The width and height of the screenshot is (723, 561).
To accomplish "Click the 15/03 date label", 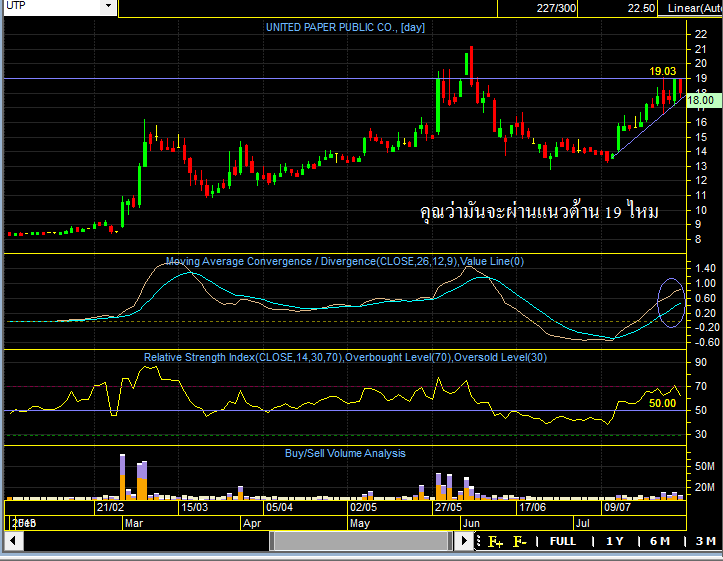I will coord(194,508).
